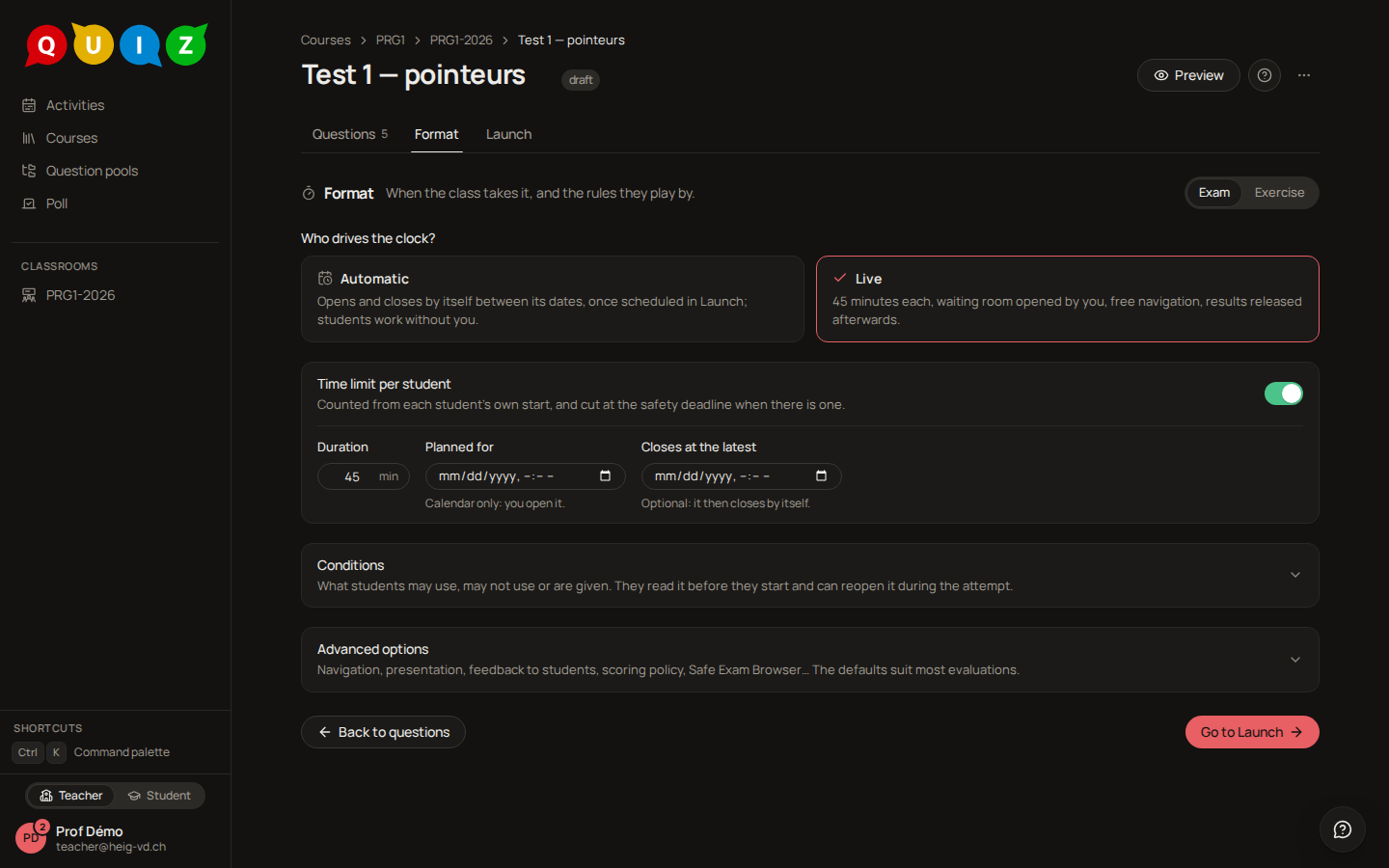Switch to Student view
Viewport: 1389px width, 868px height.
pyautogui.click(x=159, y=796)
